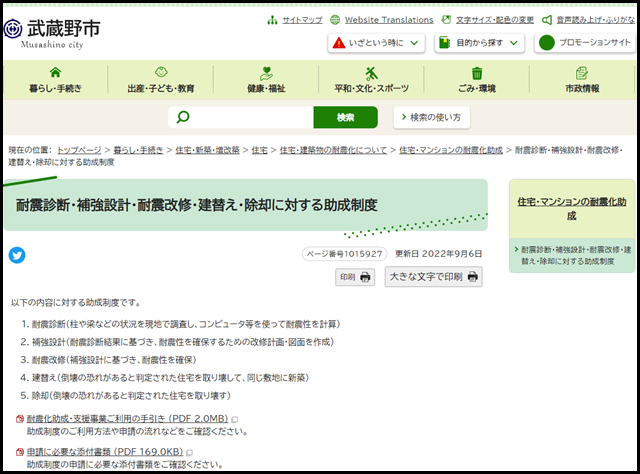This screenshot has height=474, width=640.
Task: Click the printer icon in 印刷 button
Action: (365, 277)
